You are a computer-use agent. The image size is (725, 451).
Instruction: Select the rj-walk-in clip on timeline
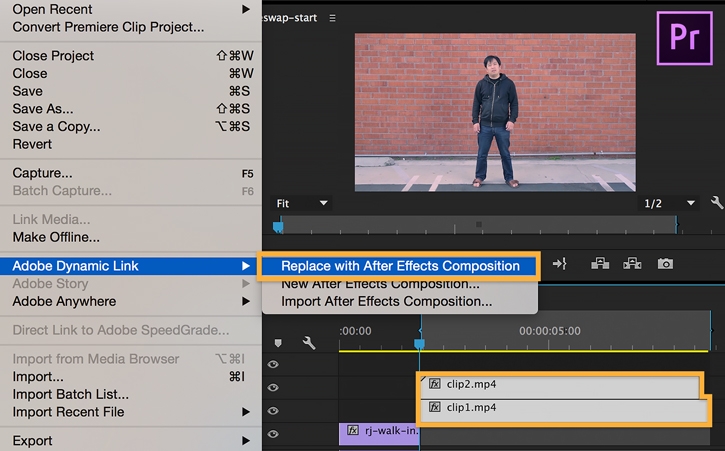click(379, 432)
